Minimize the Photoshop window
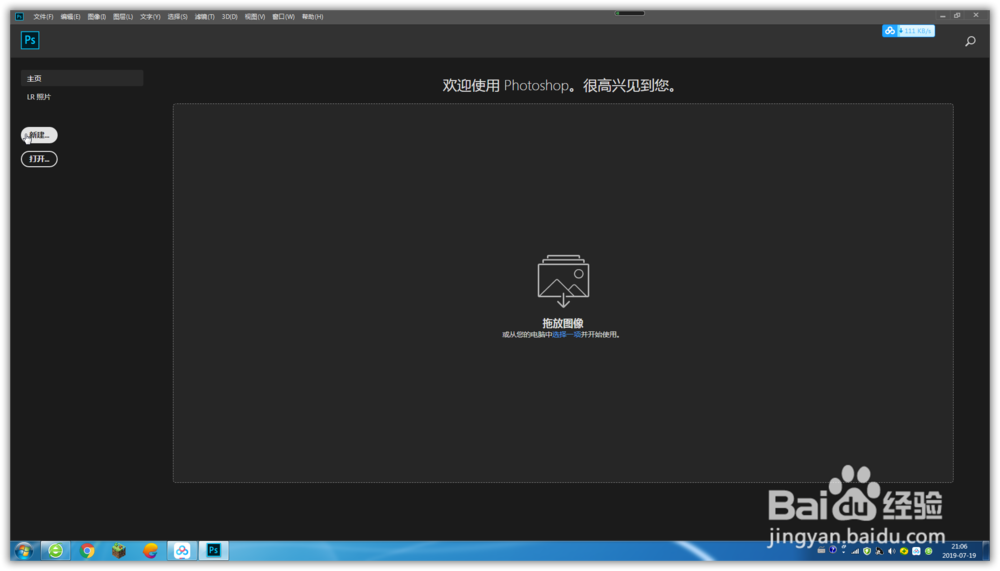1000x571 pixels. coord(943,15)
